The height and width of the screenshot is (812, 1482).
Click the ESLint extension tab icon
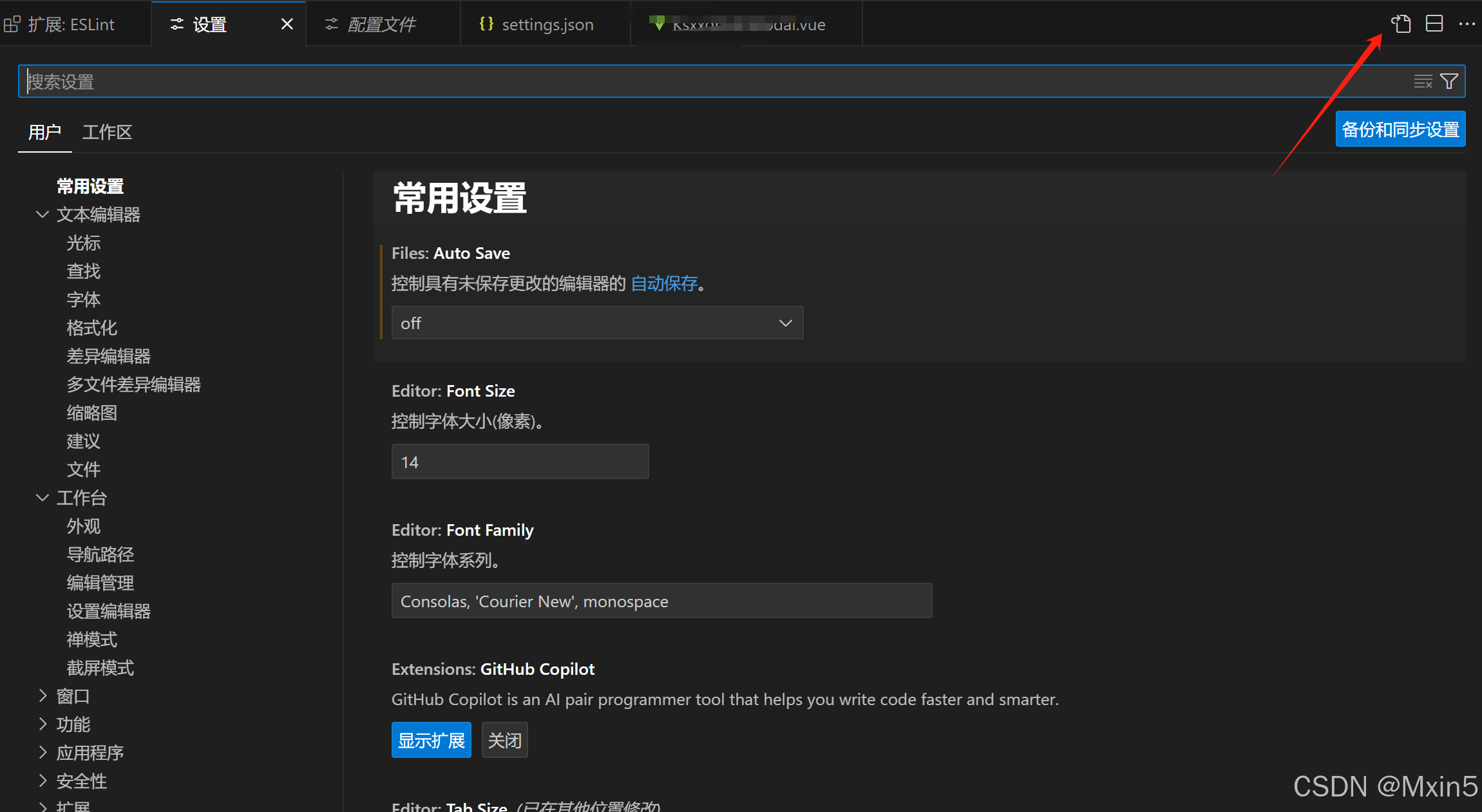tap(12, 24)
